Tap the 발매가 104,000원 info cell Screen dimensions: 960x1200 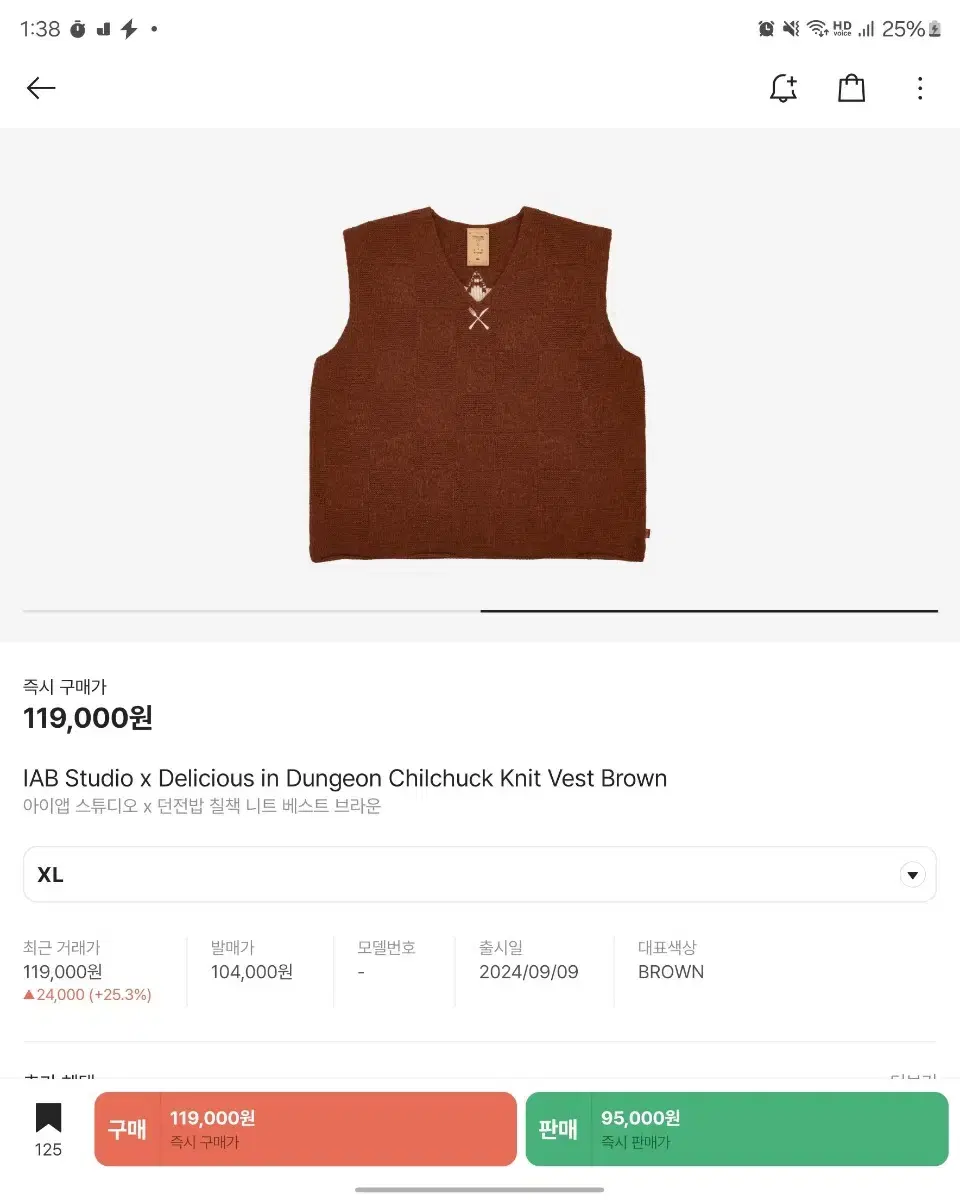click(252, 960)
